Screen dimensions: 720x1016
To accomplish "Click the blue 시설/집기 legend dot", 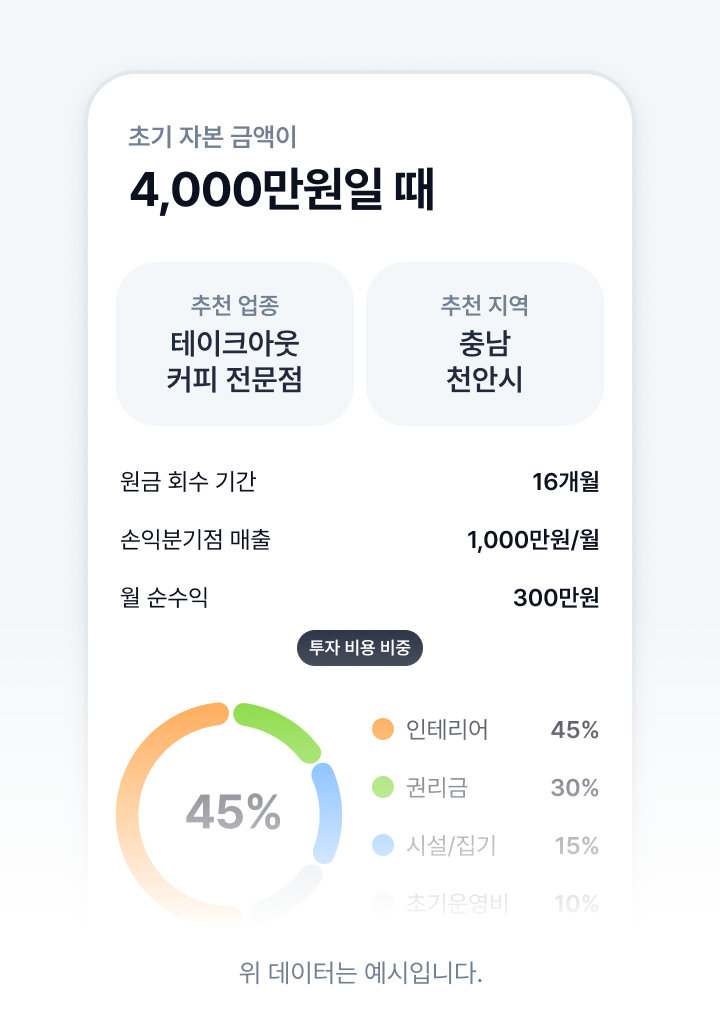I will click(x=383, y=845).
